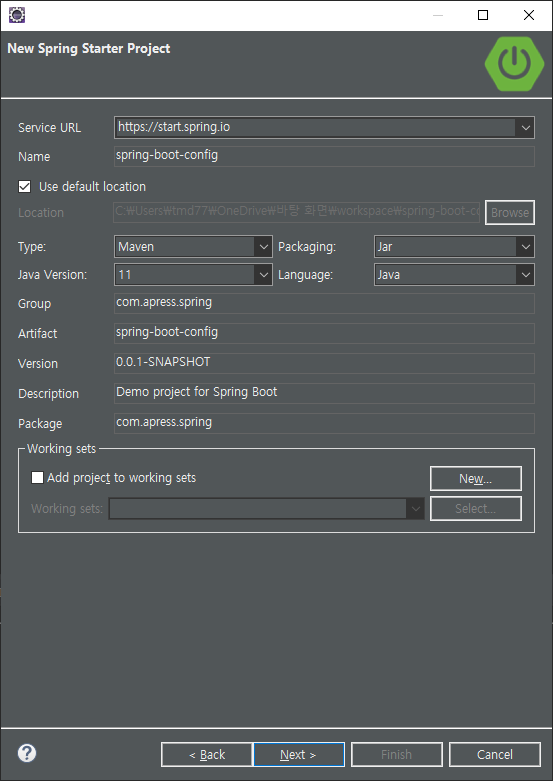
Task: Click the Browse button for location
Action: point(510,213)
